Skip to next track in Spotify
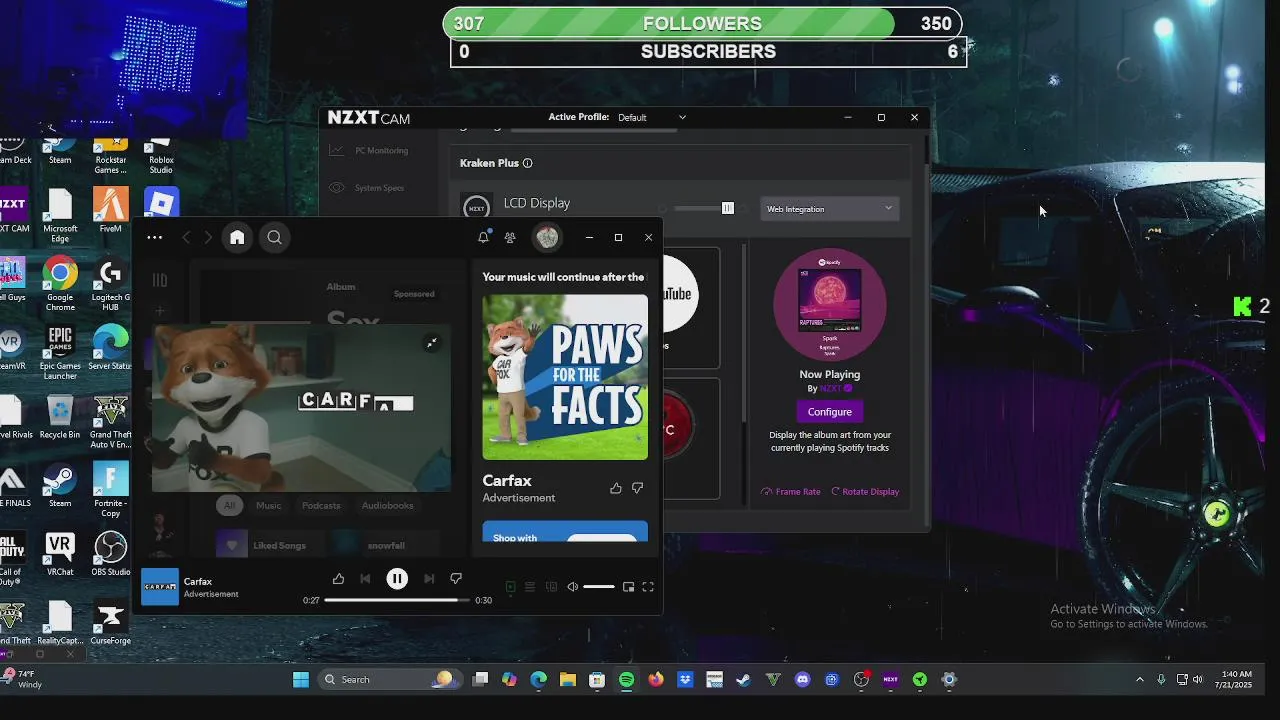1280x720 pixels. (429, 578)
